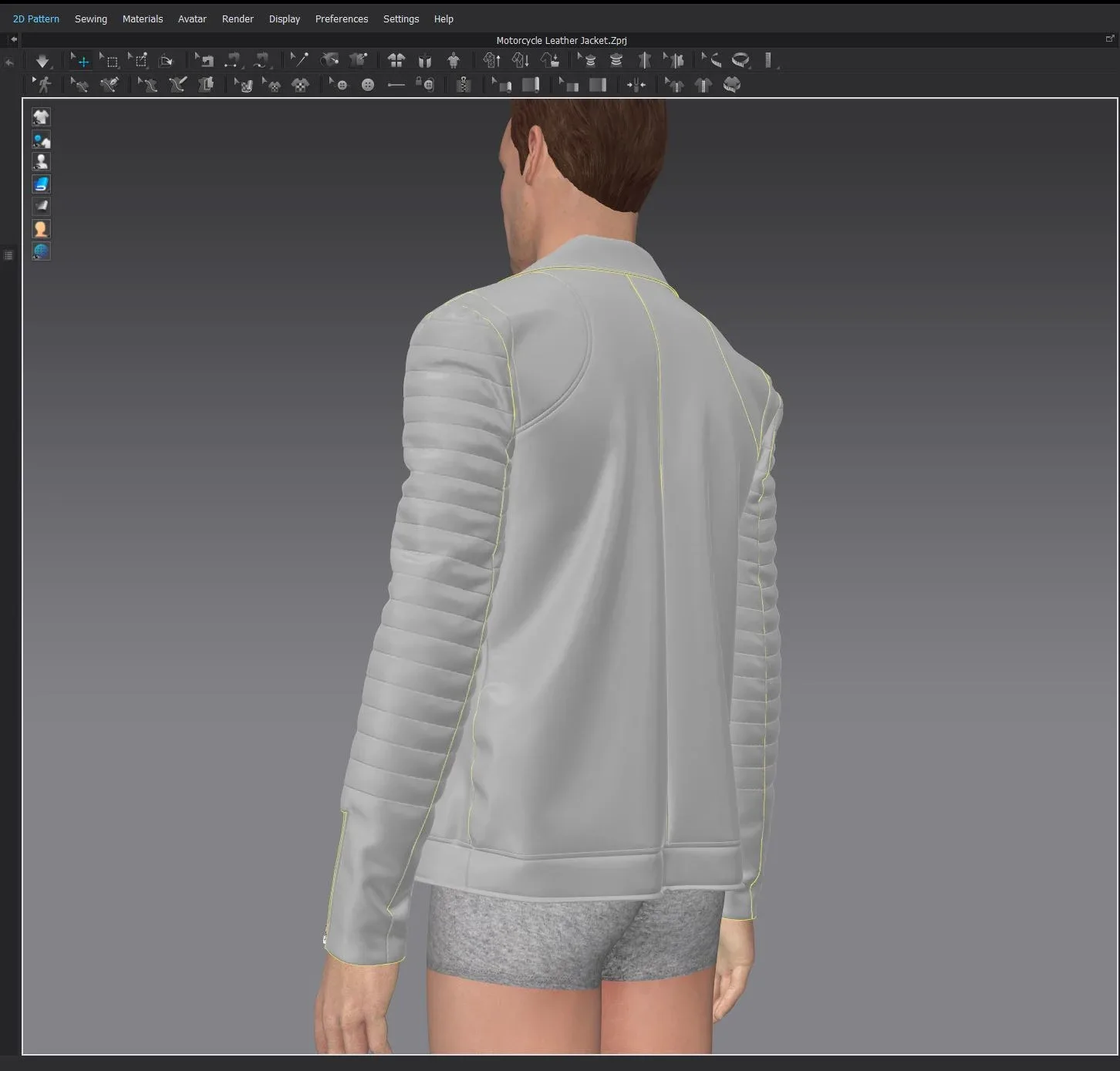This screenshot has width=1120, height=1071.
Task: Open the Avatar menu
Action: point(192,19)
